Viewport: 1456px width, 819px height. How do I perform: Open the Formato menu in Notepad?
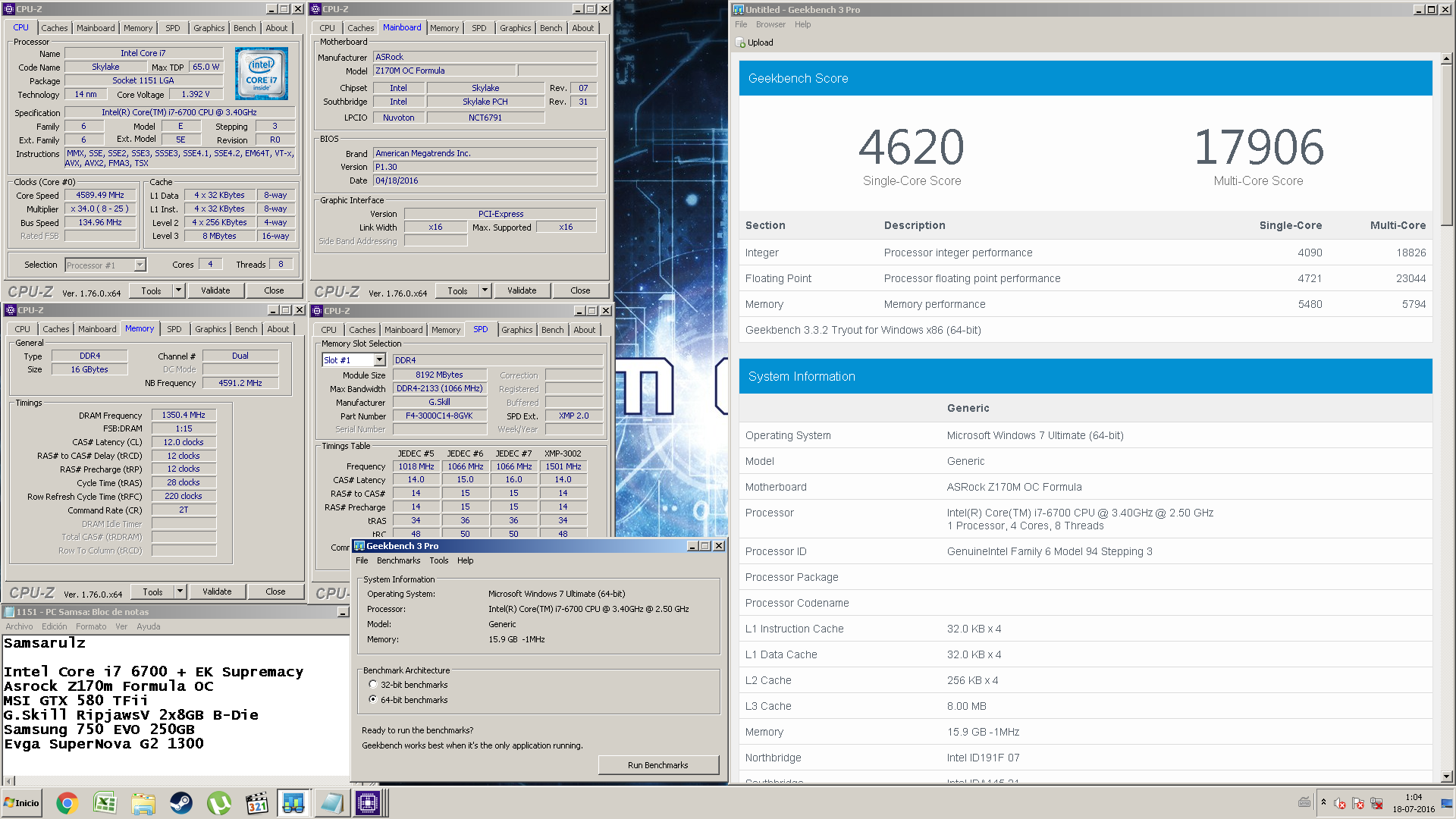[x=91, y=626]
